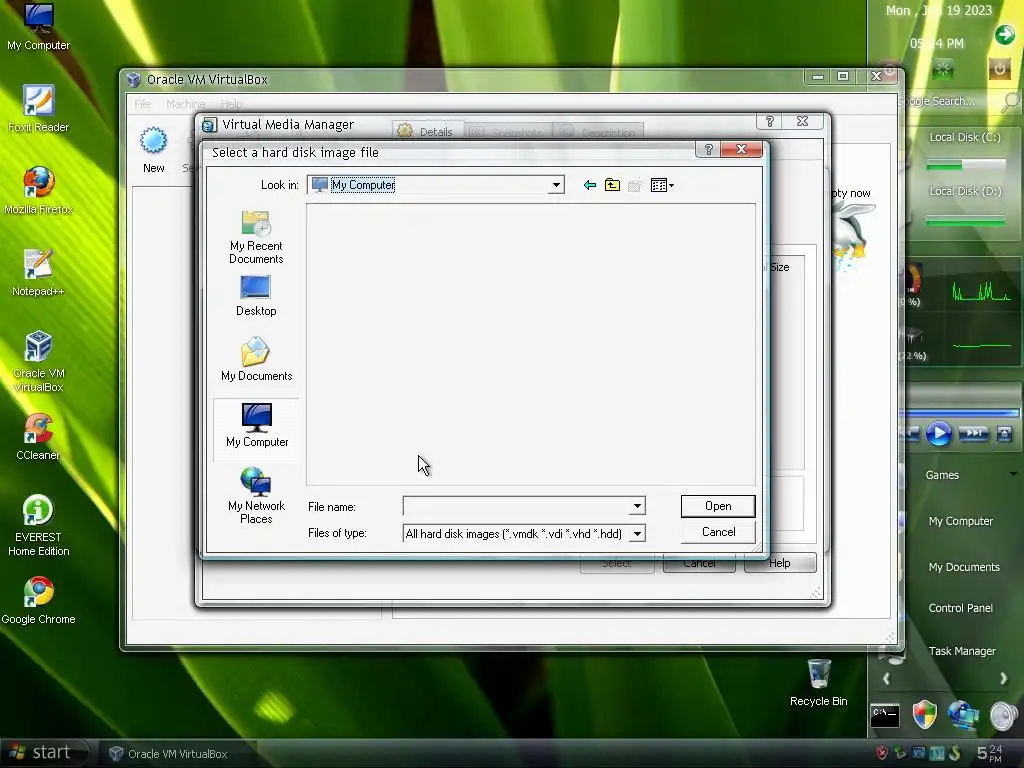Open Task Manager link in sidebar
The image size is (1024, 768).
click(962, 651)
